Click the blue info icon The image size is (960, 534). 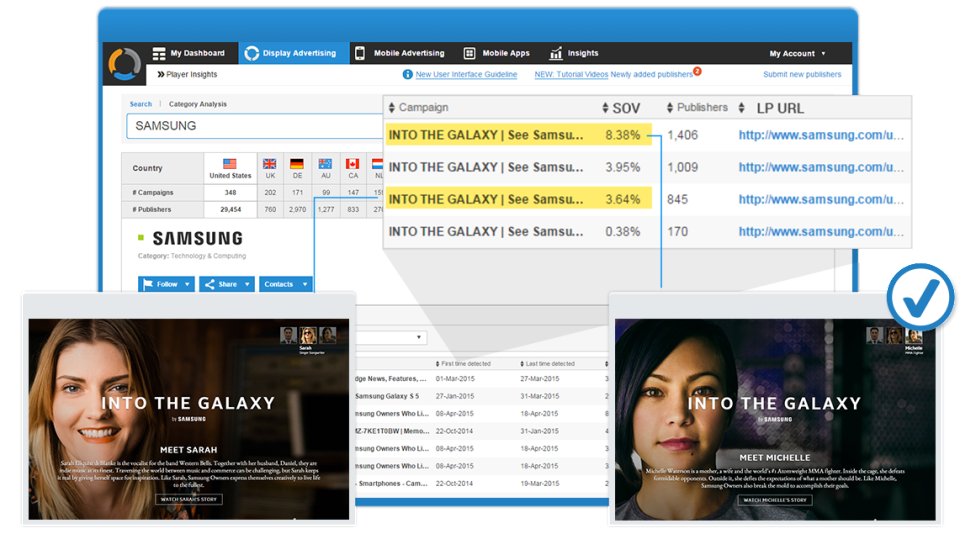point(407,74)
